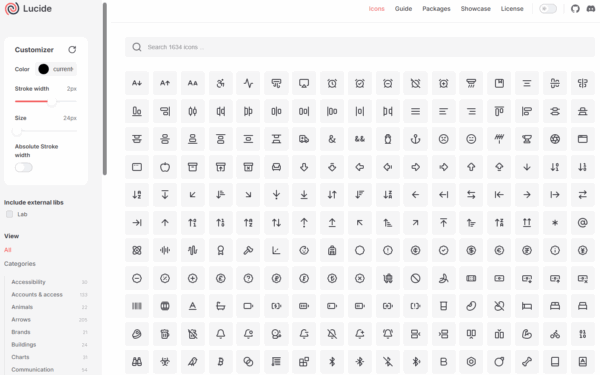Open the Charts category
Image resolution: width=600 pixels, height=375 pixels.
point(20,357)
